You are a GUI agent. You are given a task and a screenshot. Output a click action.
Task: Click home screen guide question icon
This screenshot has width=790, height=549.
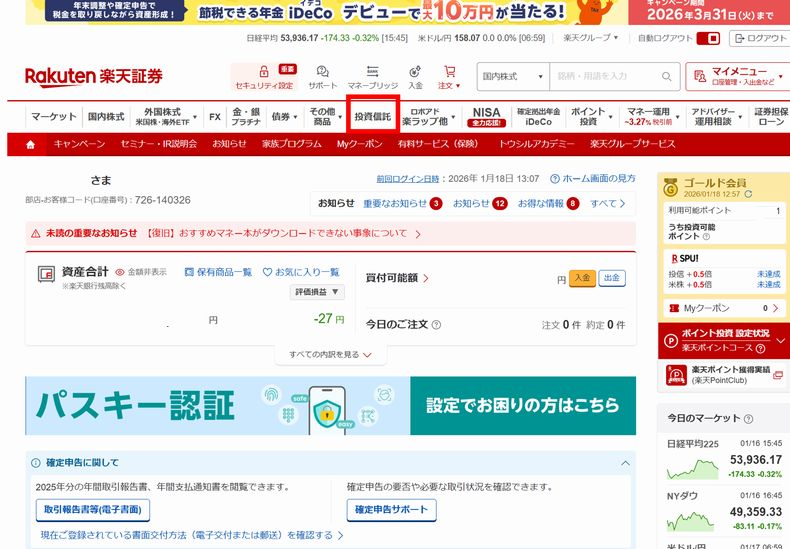pyautogui.click(x=554, y=179)
